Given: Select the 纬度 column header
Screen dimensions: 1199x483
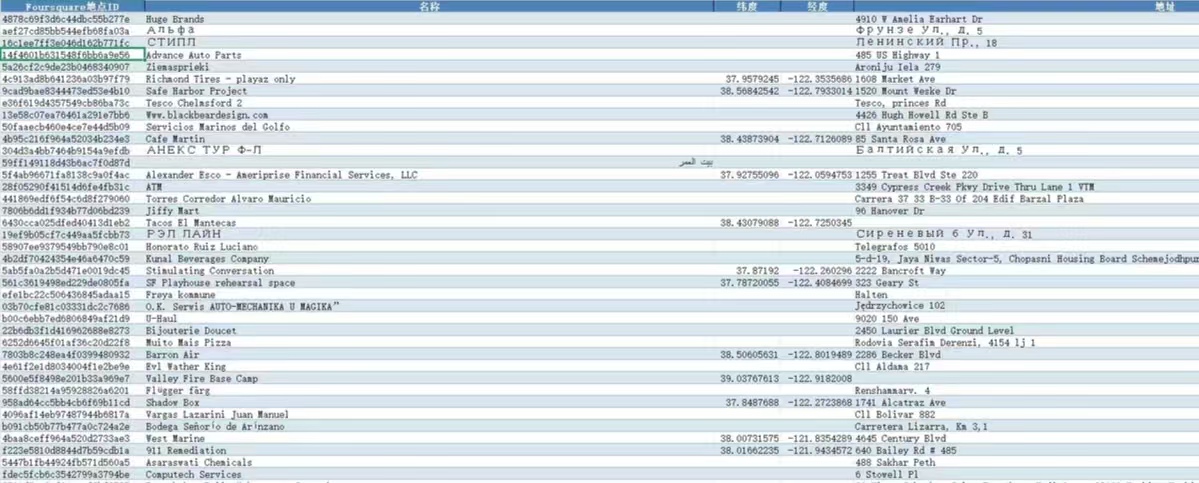Looking at the screenshot, I should 747,6.
